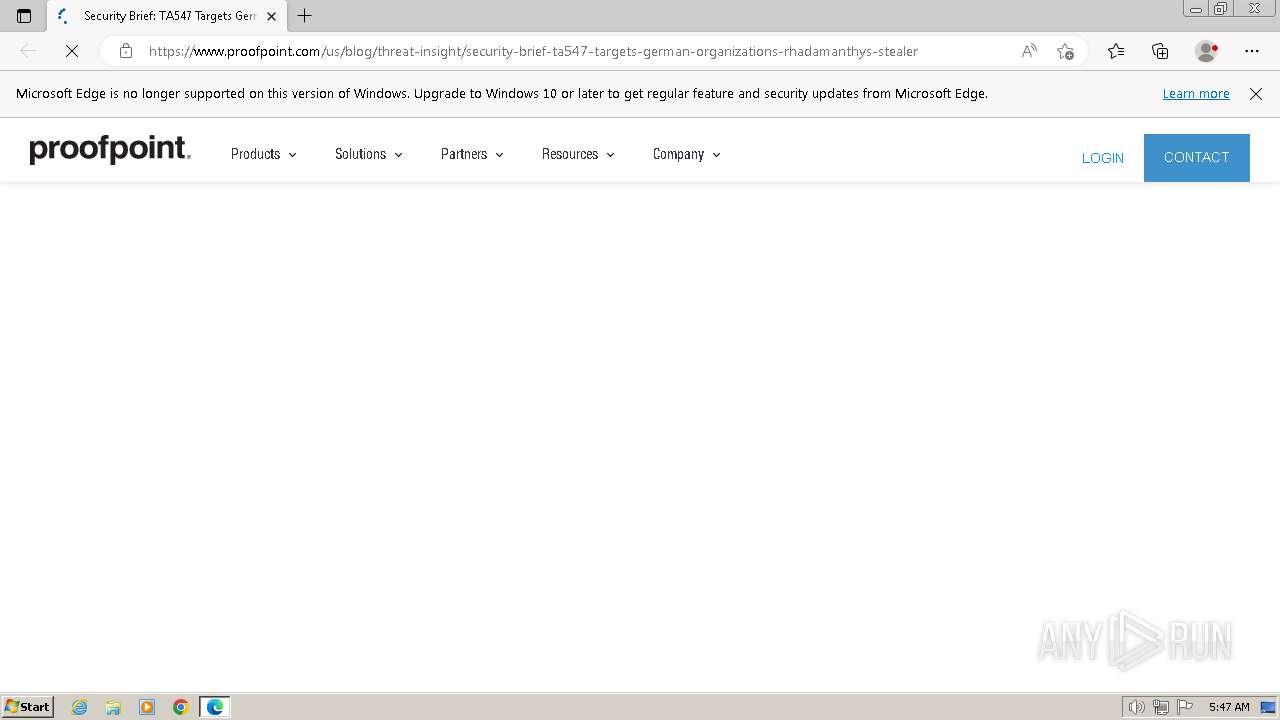Add this page to favorites

click(1065, 51)
